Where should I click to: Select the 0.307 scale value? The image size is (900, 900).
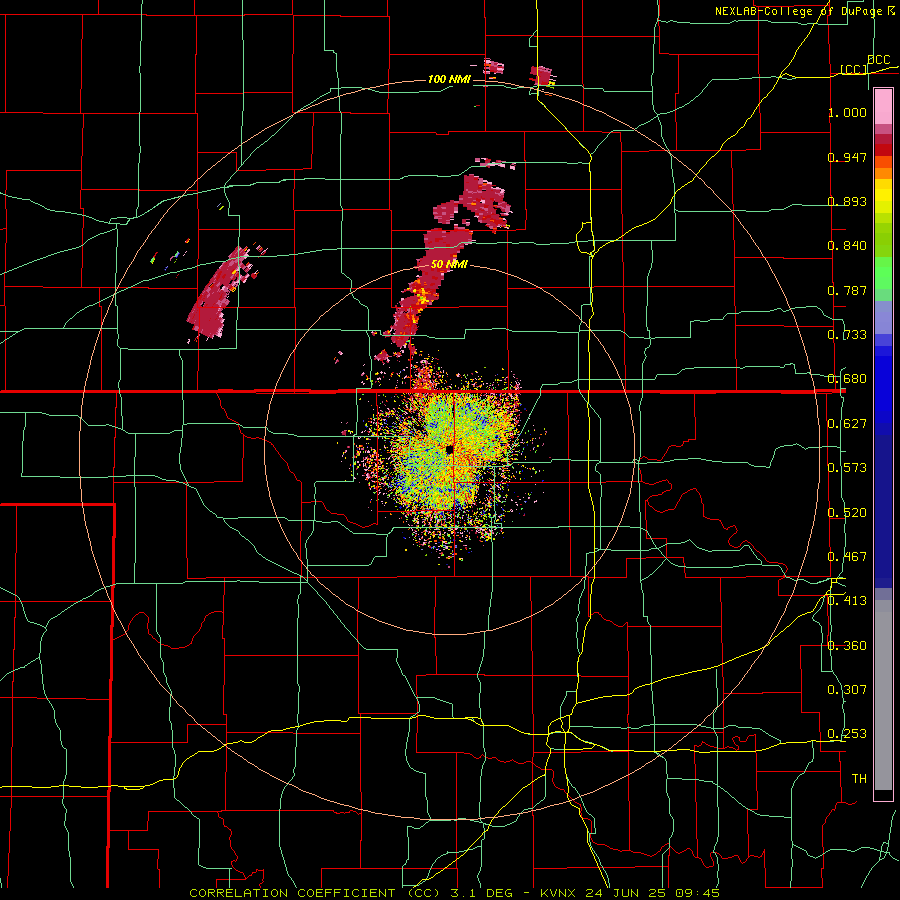(847, 690)
